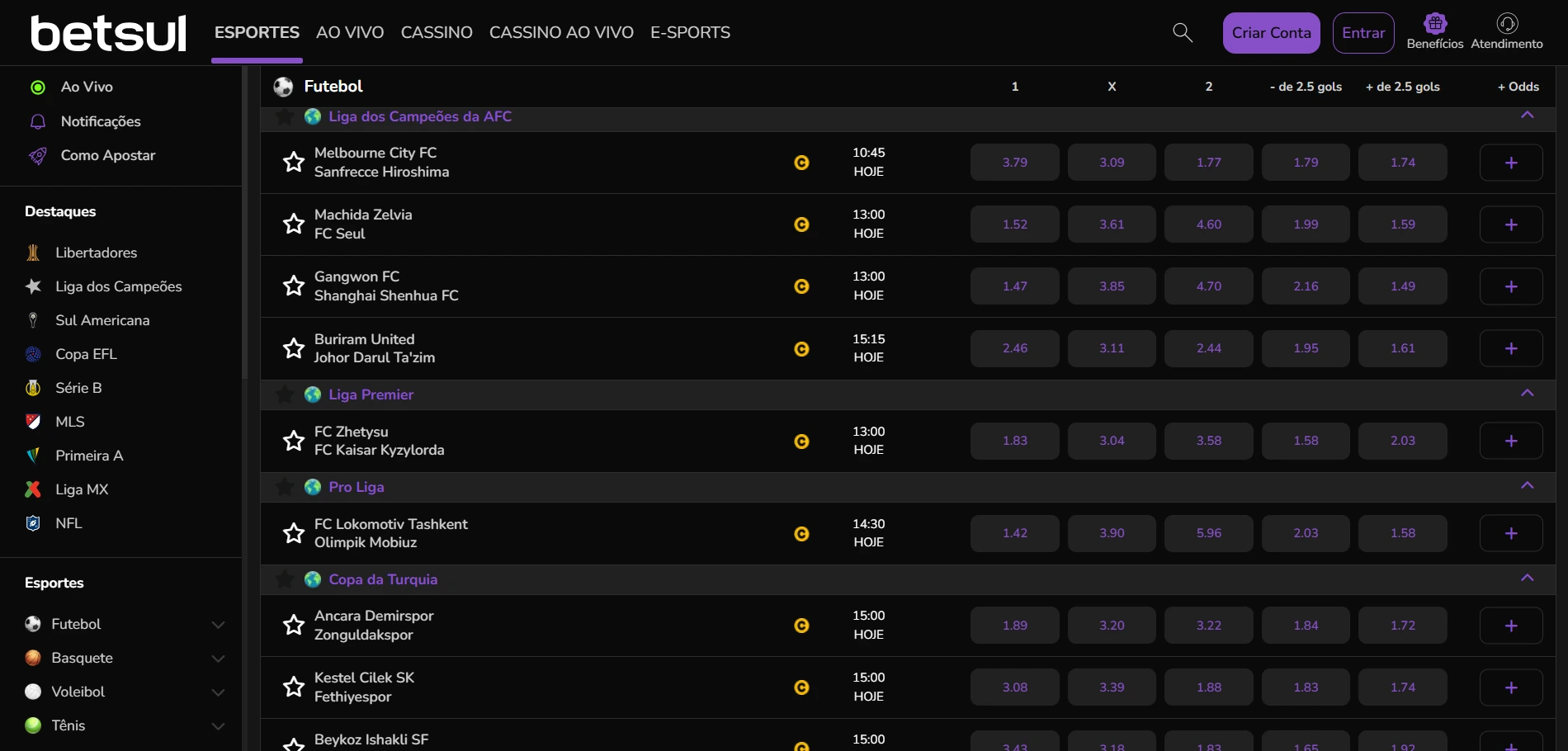Collapse the Copa da Turquia section

[x=1528, y=578]
